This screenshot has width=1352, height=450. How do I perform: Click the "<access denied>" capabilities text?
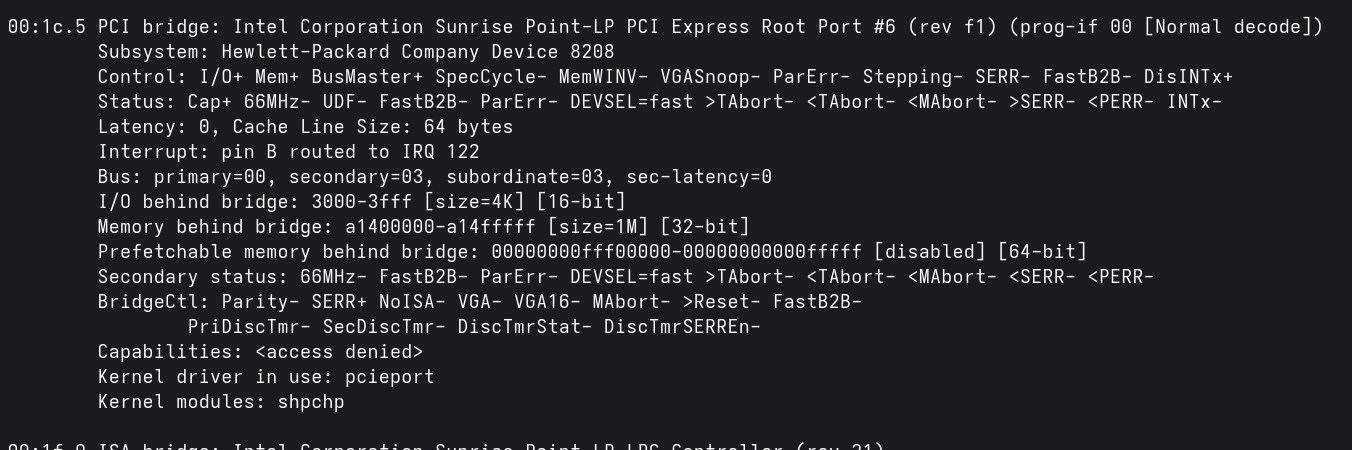pos(339,352)
